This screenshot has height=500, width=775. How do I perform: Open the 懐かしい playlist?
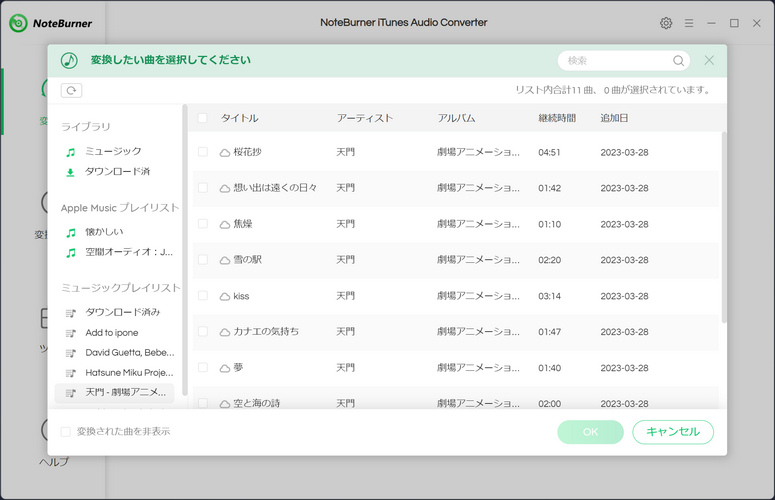coord(104,232)
